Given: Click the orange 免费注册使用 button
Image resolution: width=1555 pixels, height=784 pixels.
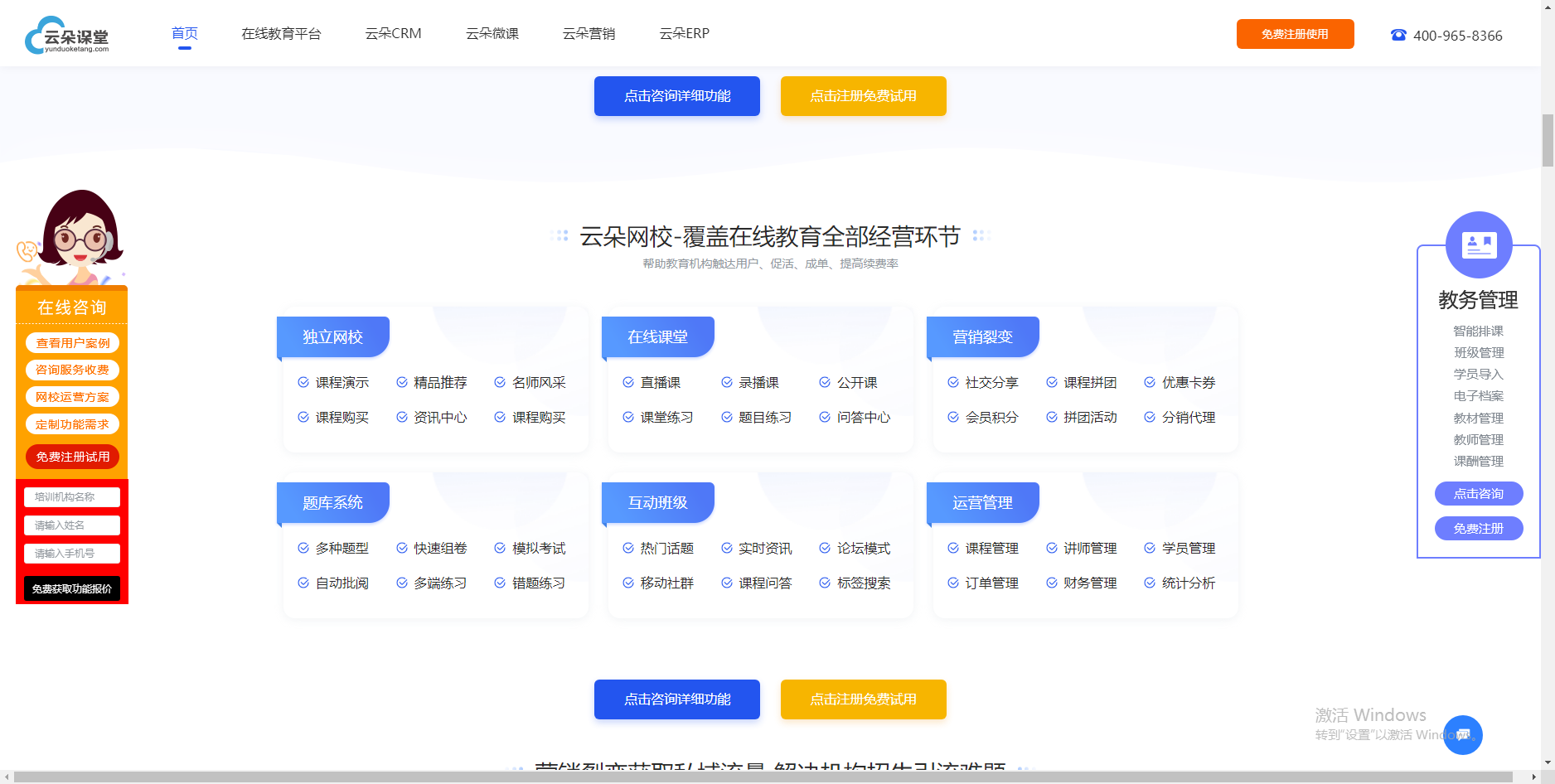Looking at the screenshot, I should pos(1296,34).
